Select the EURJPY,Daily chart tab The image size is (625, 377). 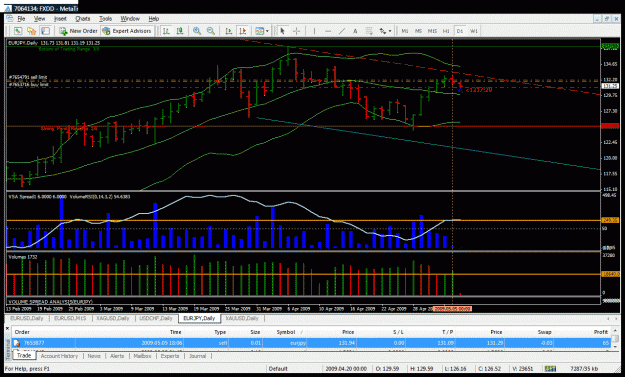[x=199, y=318]
